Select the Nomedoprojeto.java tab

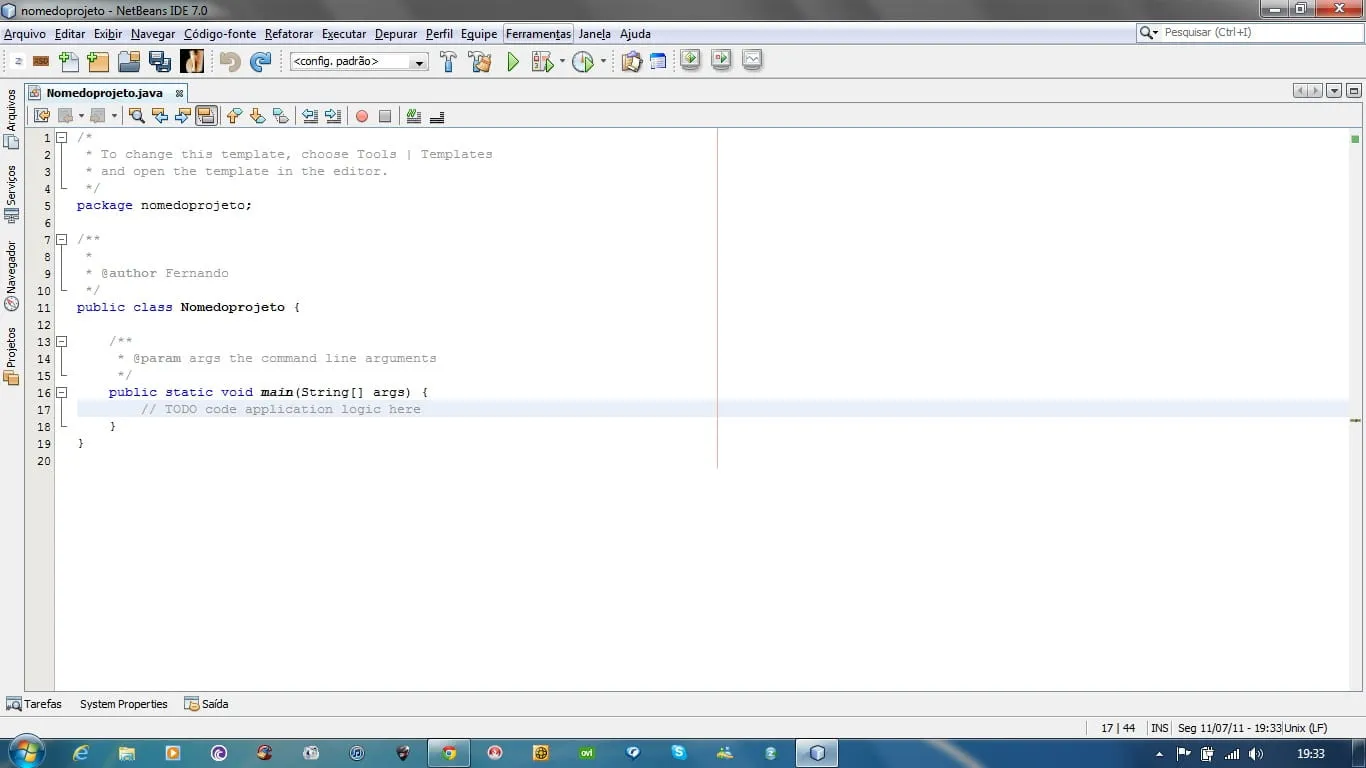(x=104, y=93)
